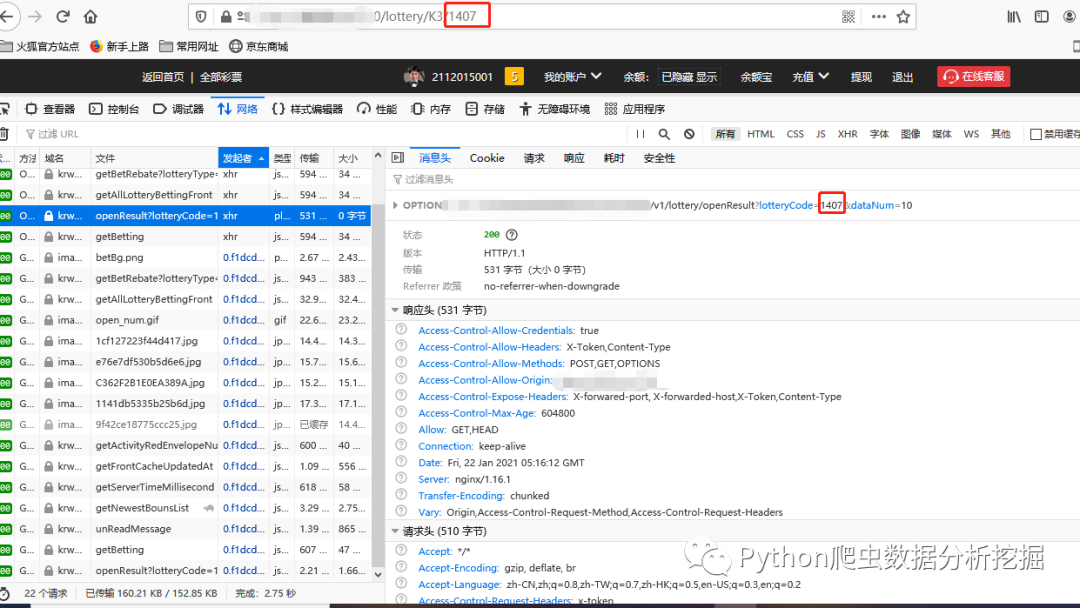Image resolution: width=1080 pixels, height=608 pixels.
Task: Open the 常用网址 bookmark folder
Action: tap(189, 46)
